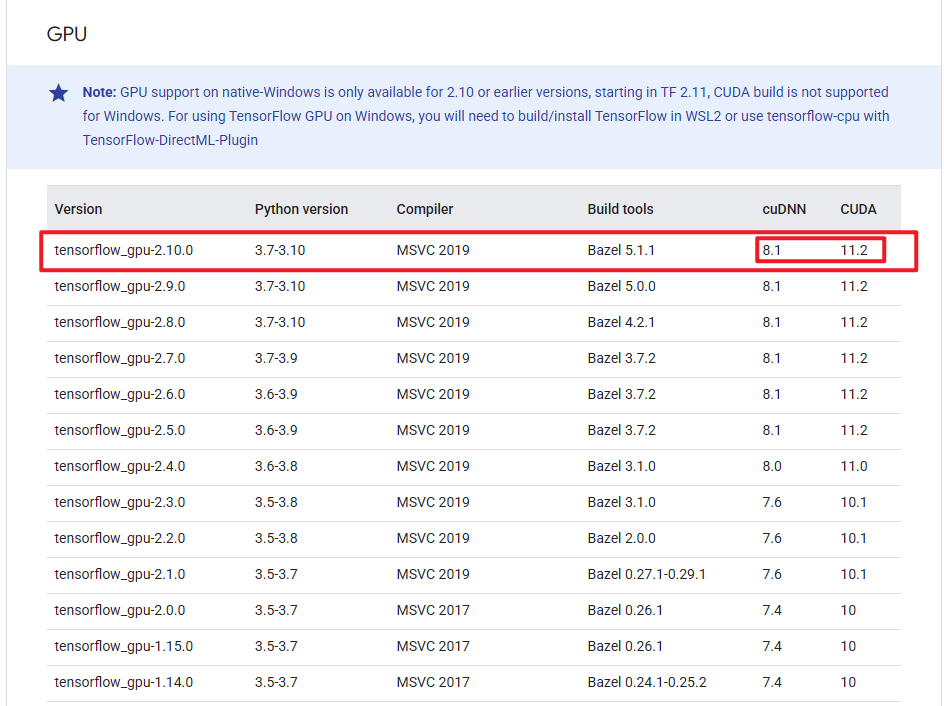The image size is (944, 706).
Task: Select the tensorflow_gpu-2.5.0 cell
Action: point(119,430)
